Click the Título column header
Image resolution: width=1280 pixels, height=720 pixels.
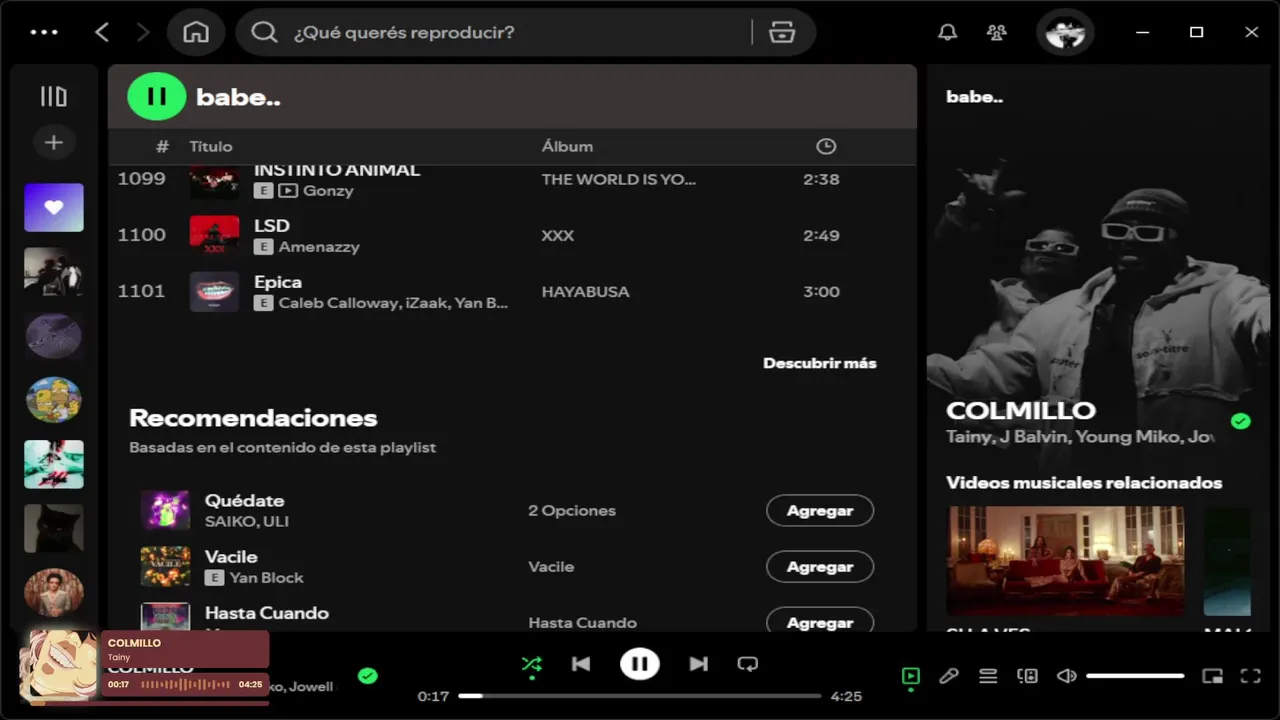(211, 146)
